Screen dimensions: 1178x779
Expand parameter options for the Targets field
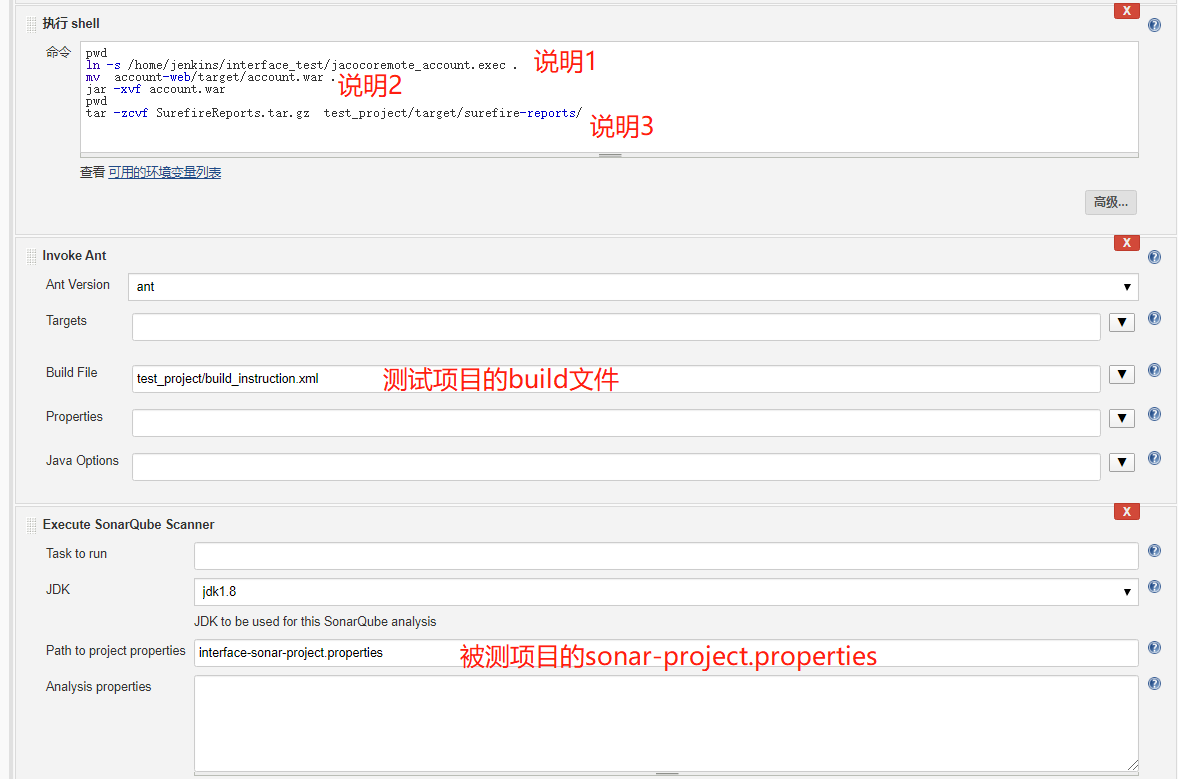[x=1121, y=321]
